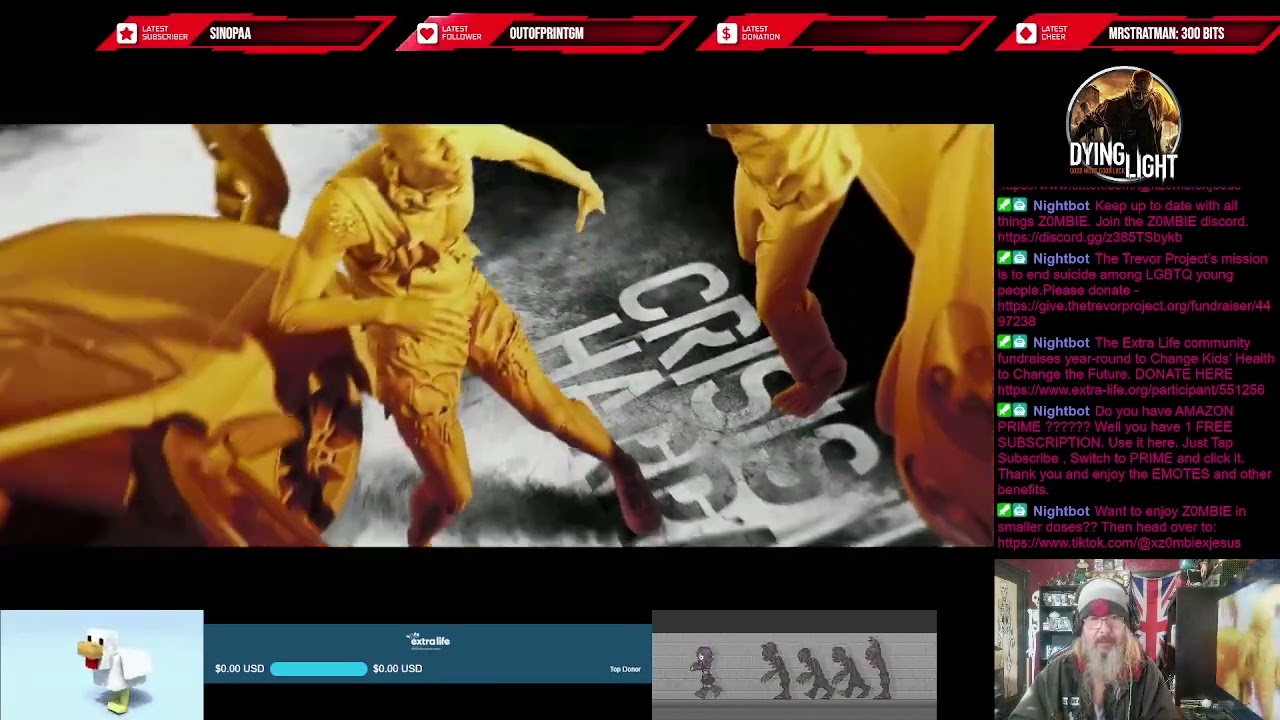The image size is (1280, 720).
Task: Click the moderator sword badge on the Trevor Project message
Action: [x=1004, y=259]
